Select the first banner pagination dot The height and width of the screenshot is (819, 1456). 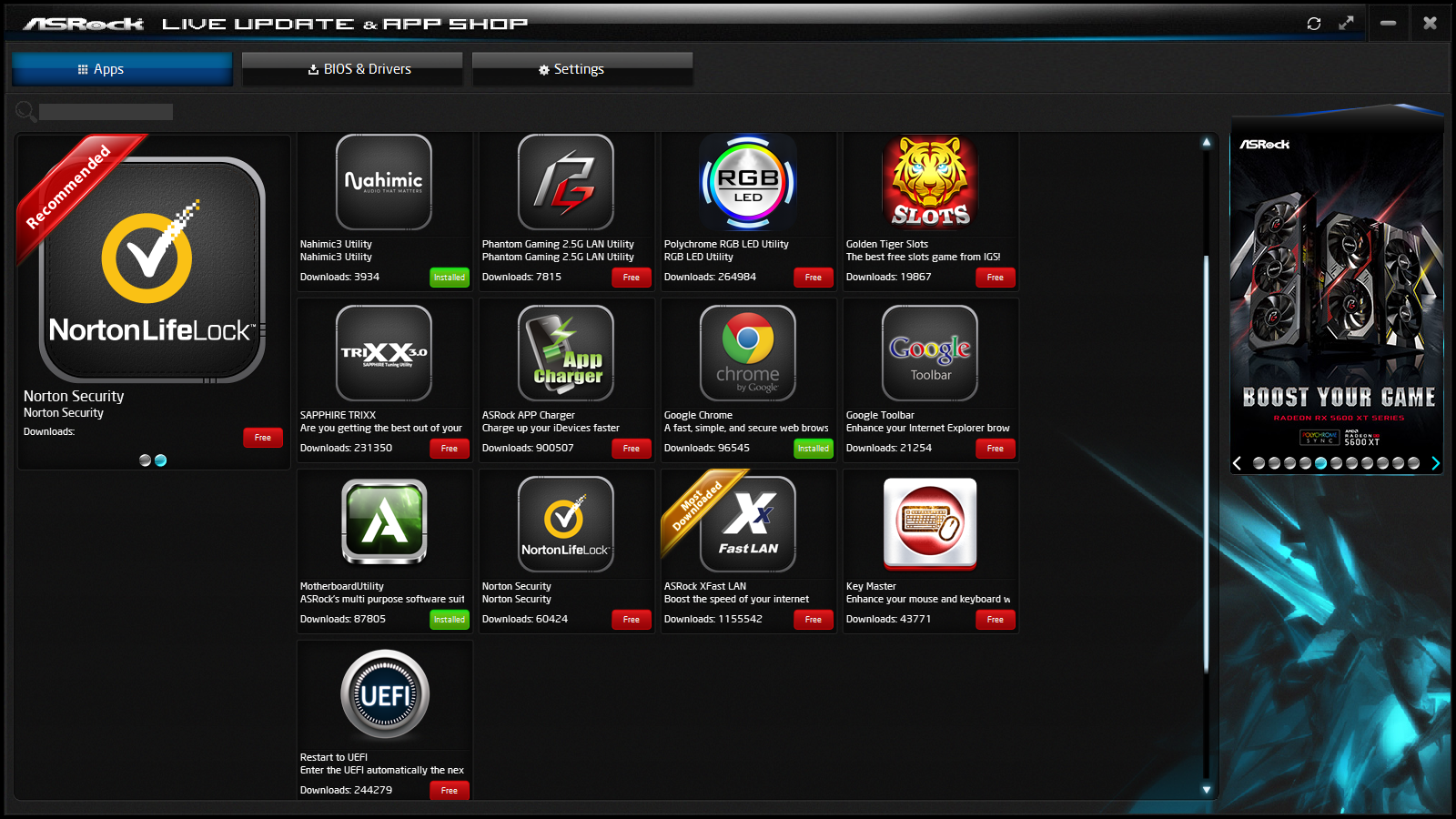tap(1259, 463)
